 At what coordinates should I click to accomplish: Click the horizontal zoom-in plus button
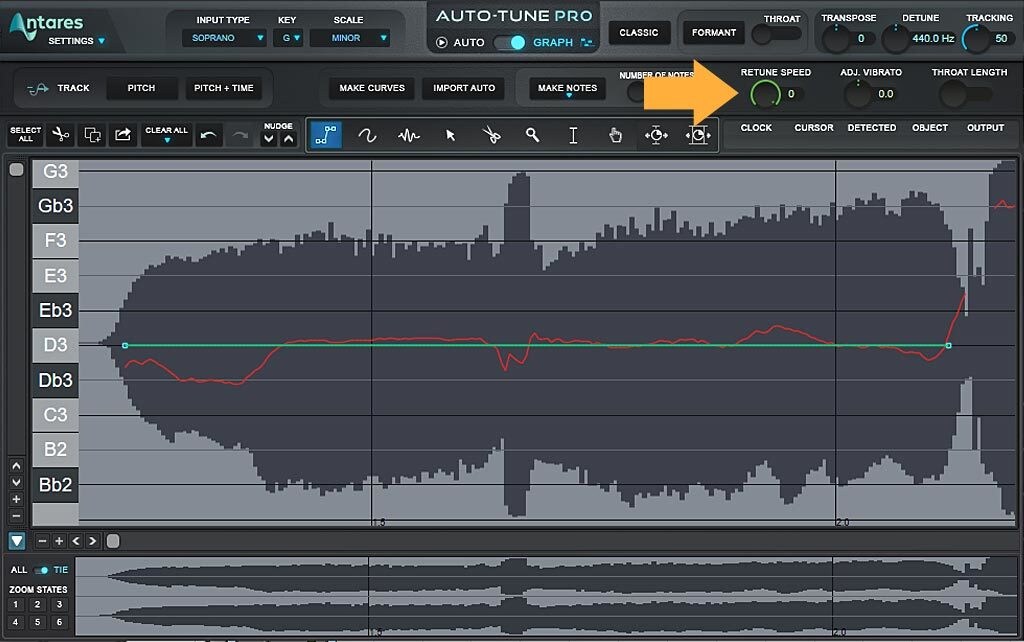coord(59,541)
